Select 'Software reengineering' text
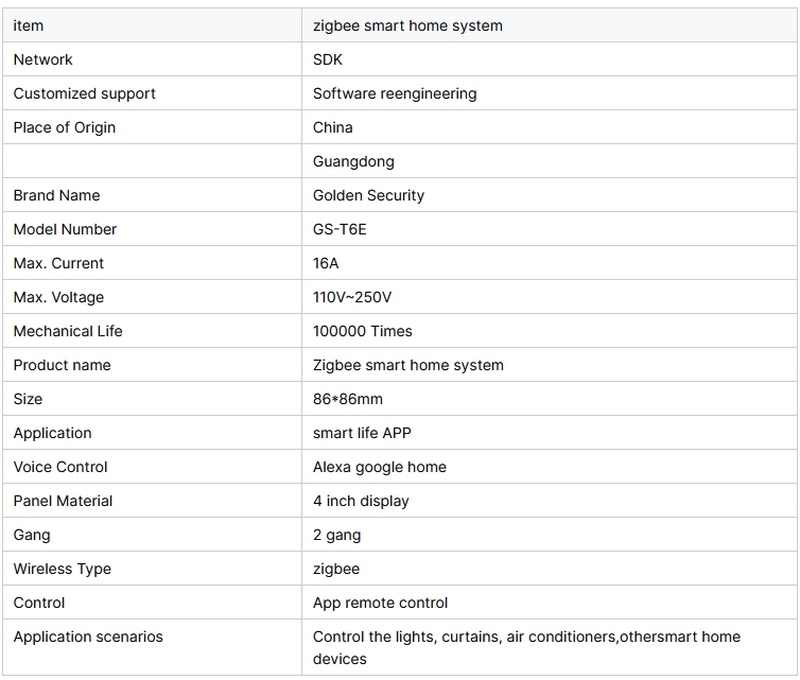Screen dimensions: 800x680 tap(394, 93)
